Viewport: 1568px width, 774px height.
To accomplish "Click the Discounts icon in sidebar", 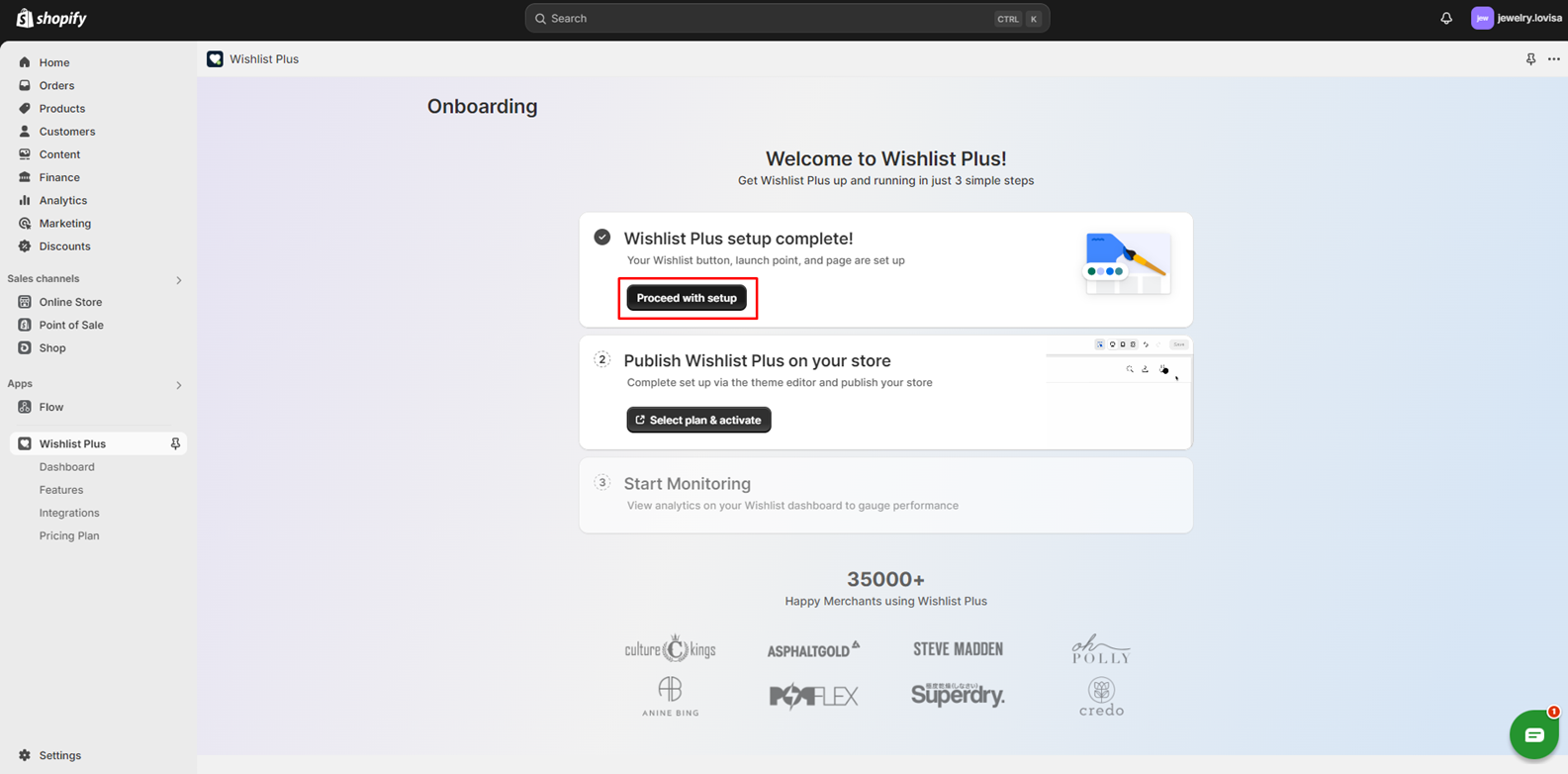I will [x=25, y=245].
